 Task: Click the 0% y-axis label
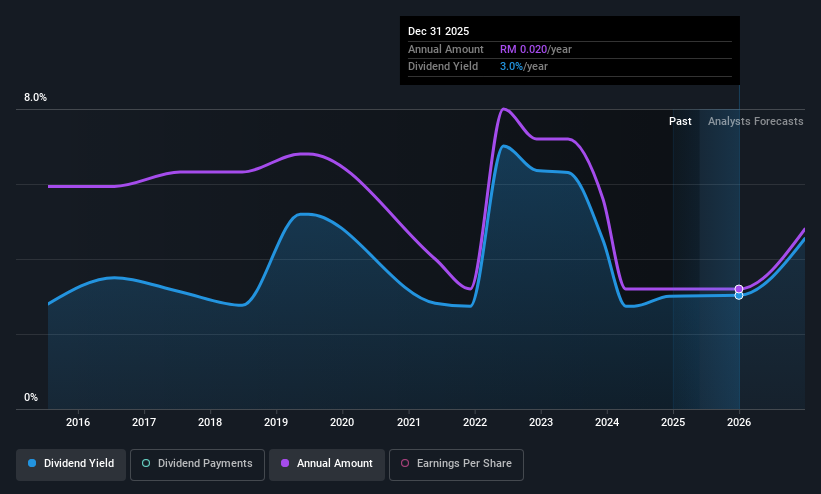click(x=31, y=398)
